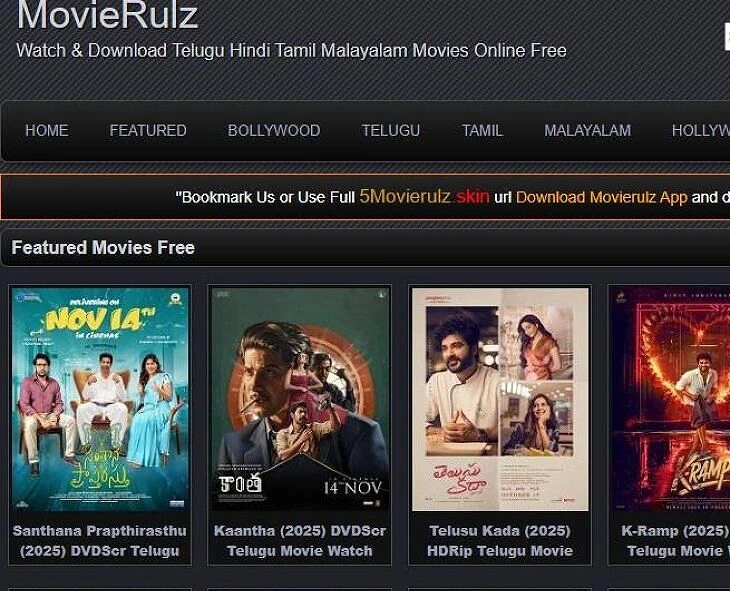Follow the 5Movierulz.skin url link
The image size is (730, 591).
(424, 197)
